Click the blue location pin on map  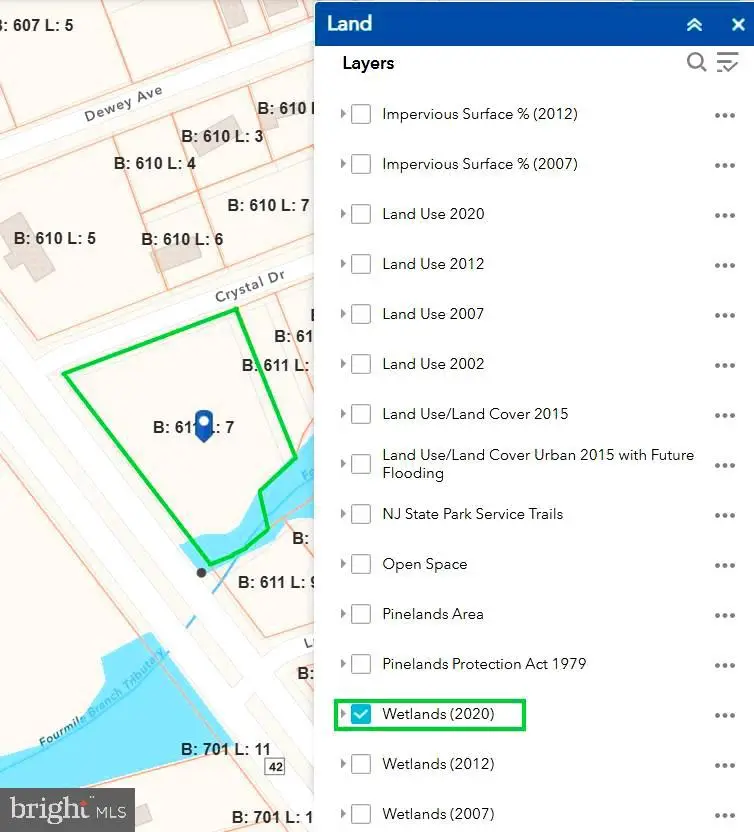(x=205, y=424)
